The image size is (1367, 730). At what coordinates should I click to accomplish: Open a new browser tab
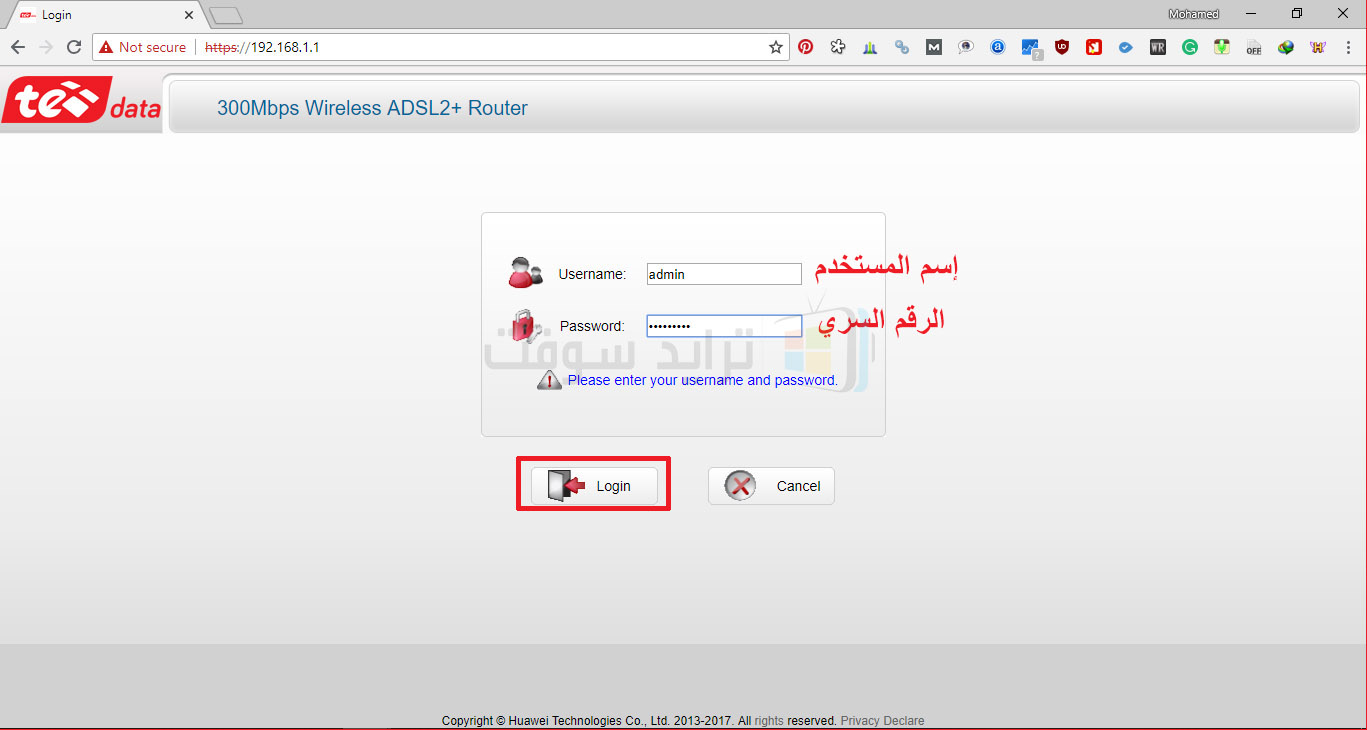tap(226, 15)
